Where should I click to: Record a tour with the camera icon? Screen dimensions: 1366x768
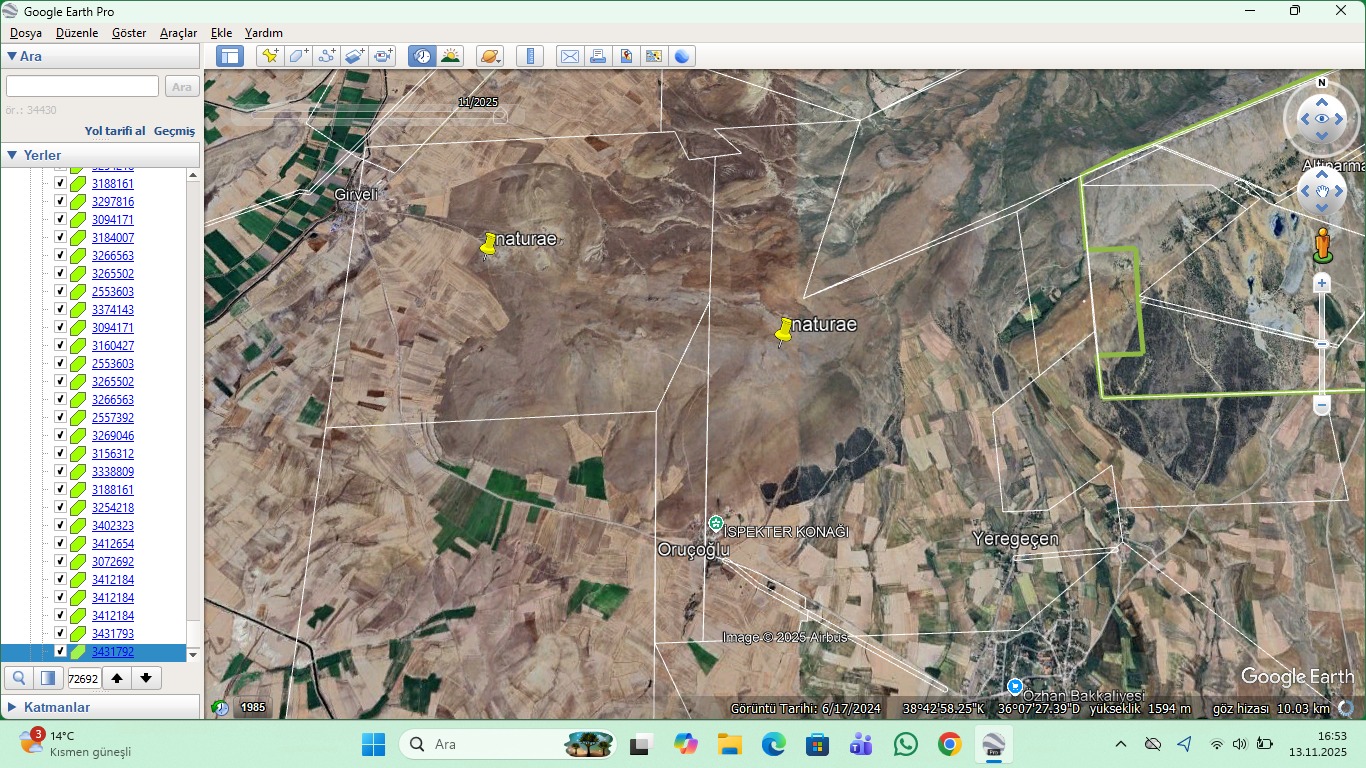[383, 56]
